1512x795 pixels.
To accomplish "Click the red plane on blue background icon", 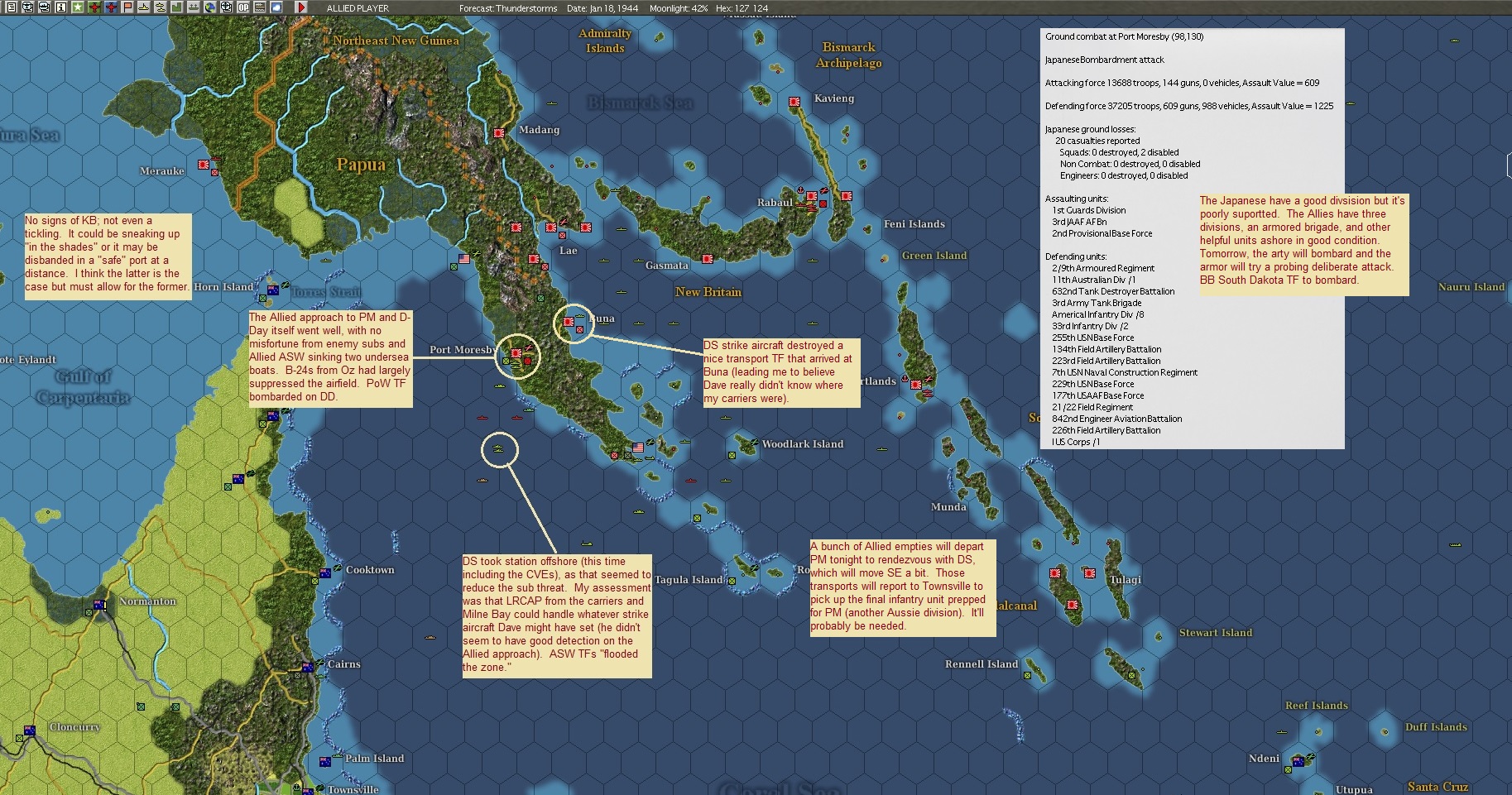I will [x=111, y=7].
